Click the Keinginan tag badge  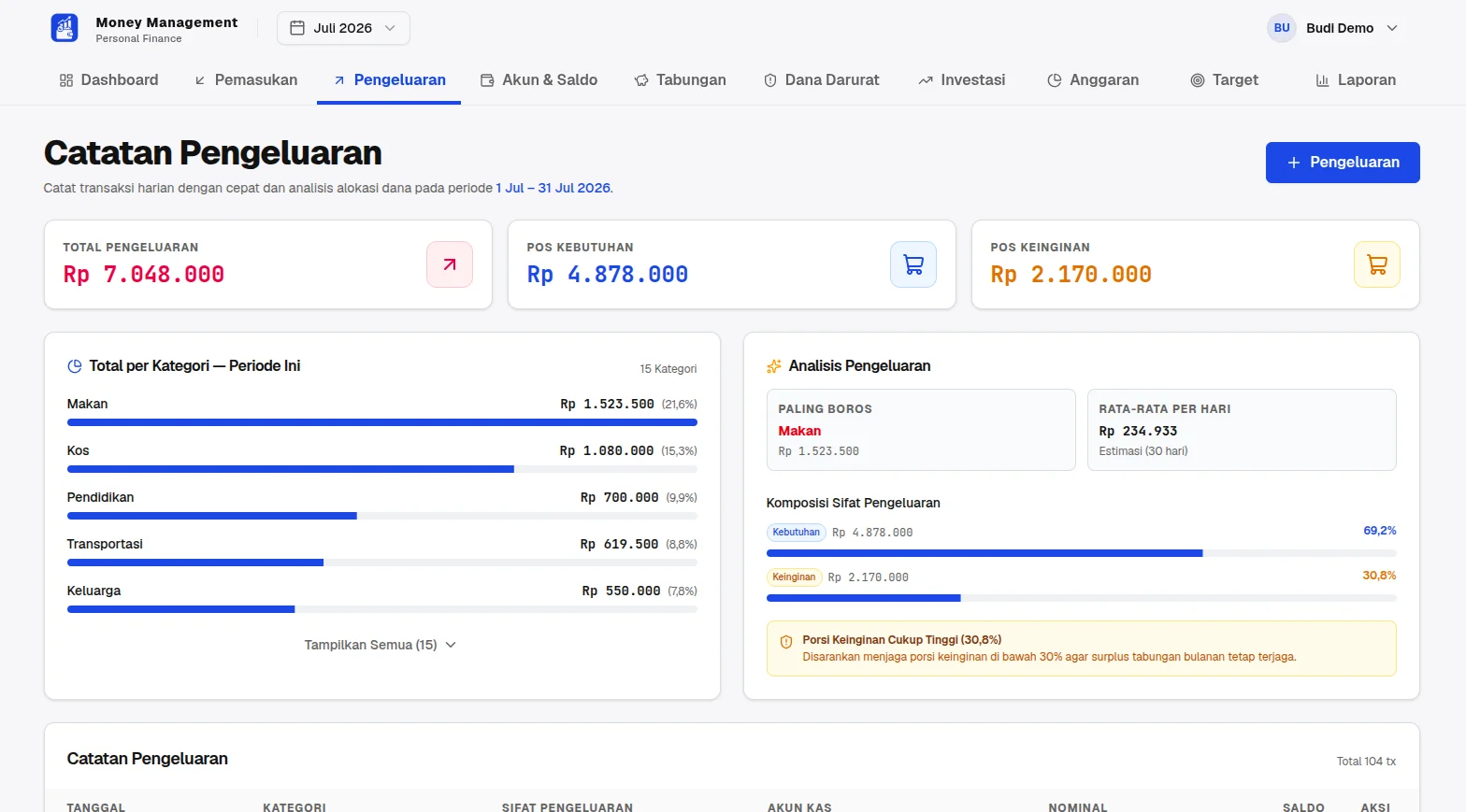[x=795, y=577]
